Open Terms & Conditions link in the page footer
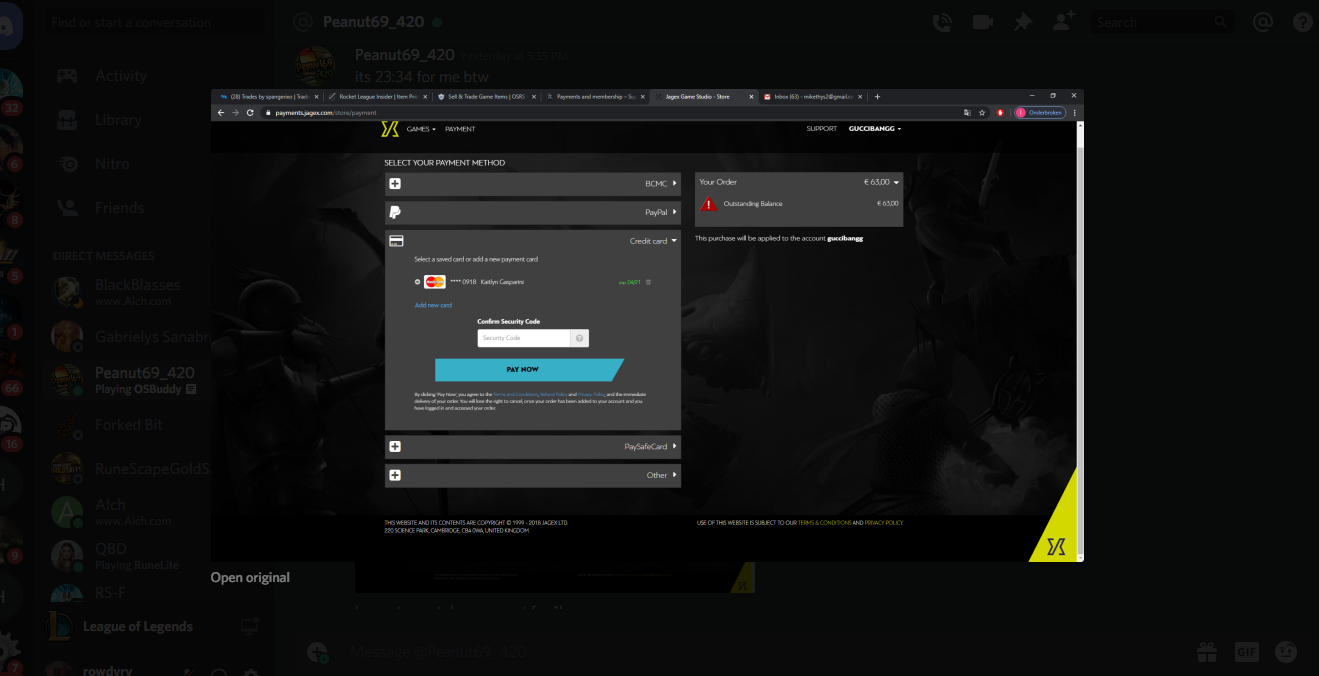 point(825,523)
